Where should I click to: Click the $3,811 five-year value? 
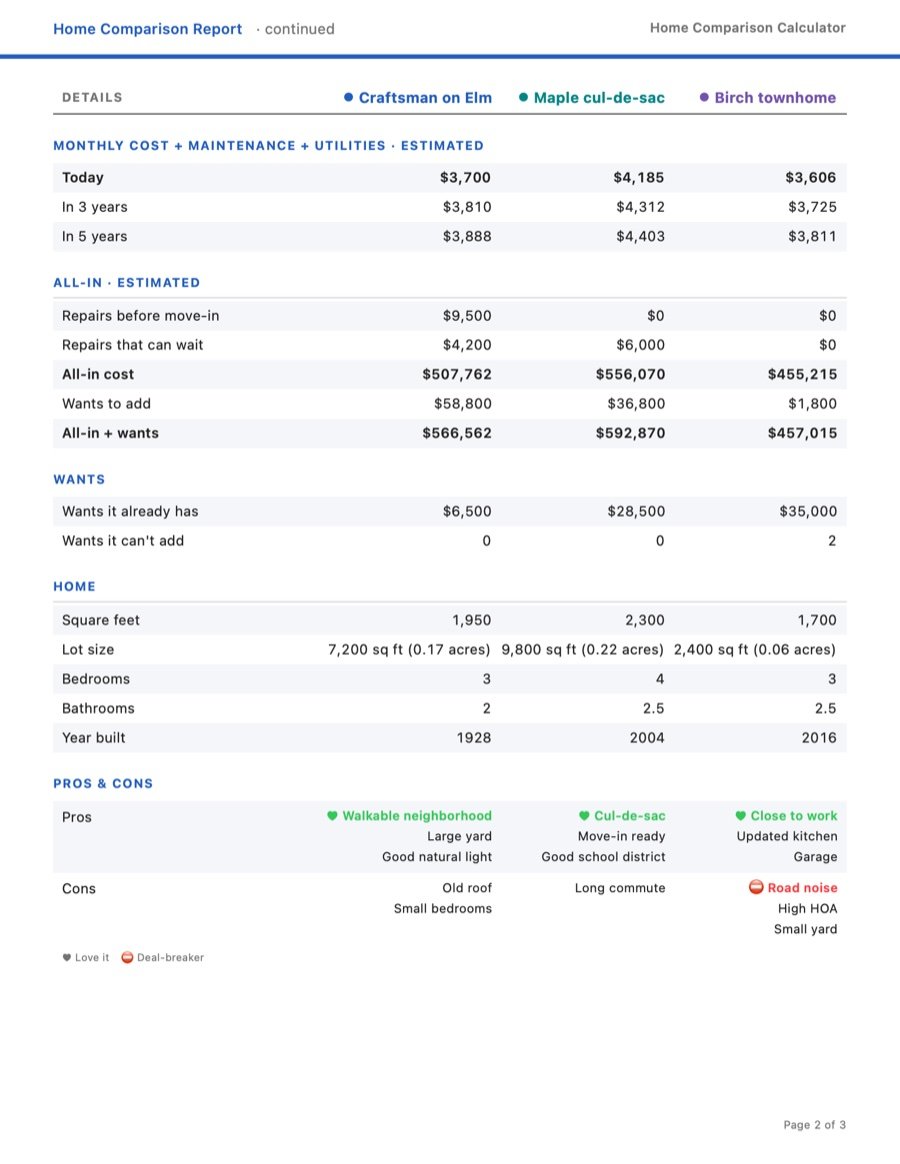(812, 236)
